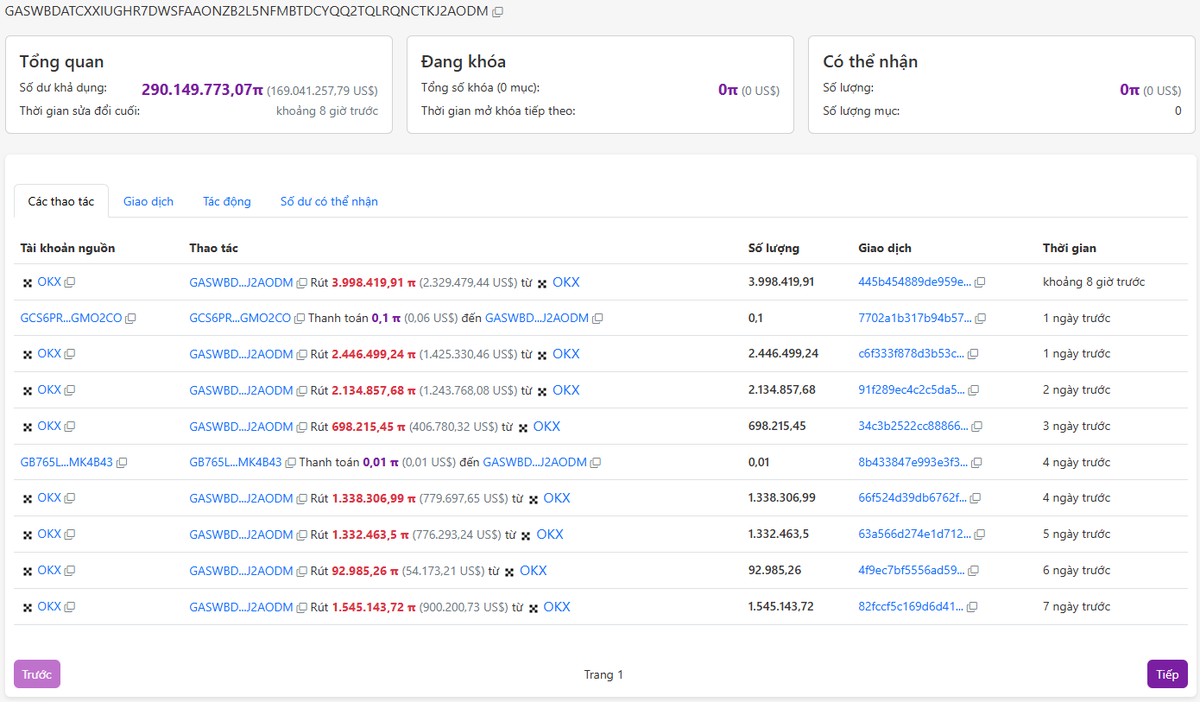The width and height of the screenshot is (1200, 702).
Task: Open the Các thao tác tab
Action: (61, 201)
